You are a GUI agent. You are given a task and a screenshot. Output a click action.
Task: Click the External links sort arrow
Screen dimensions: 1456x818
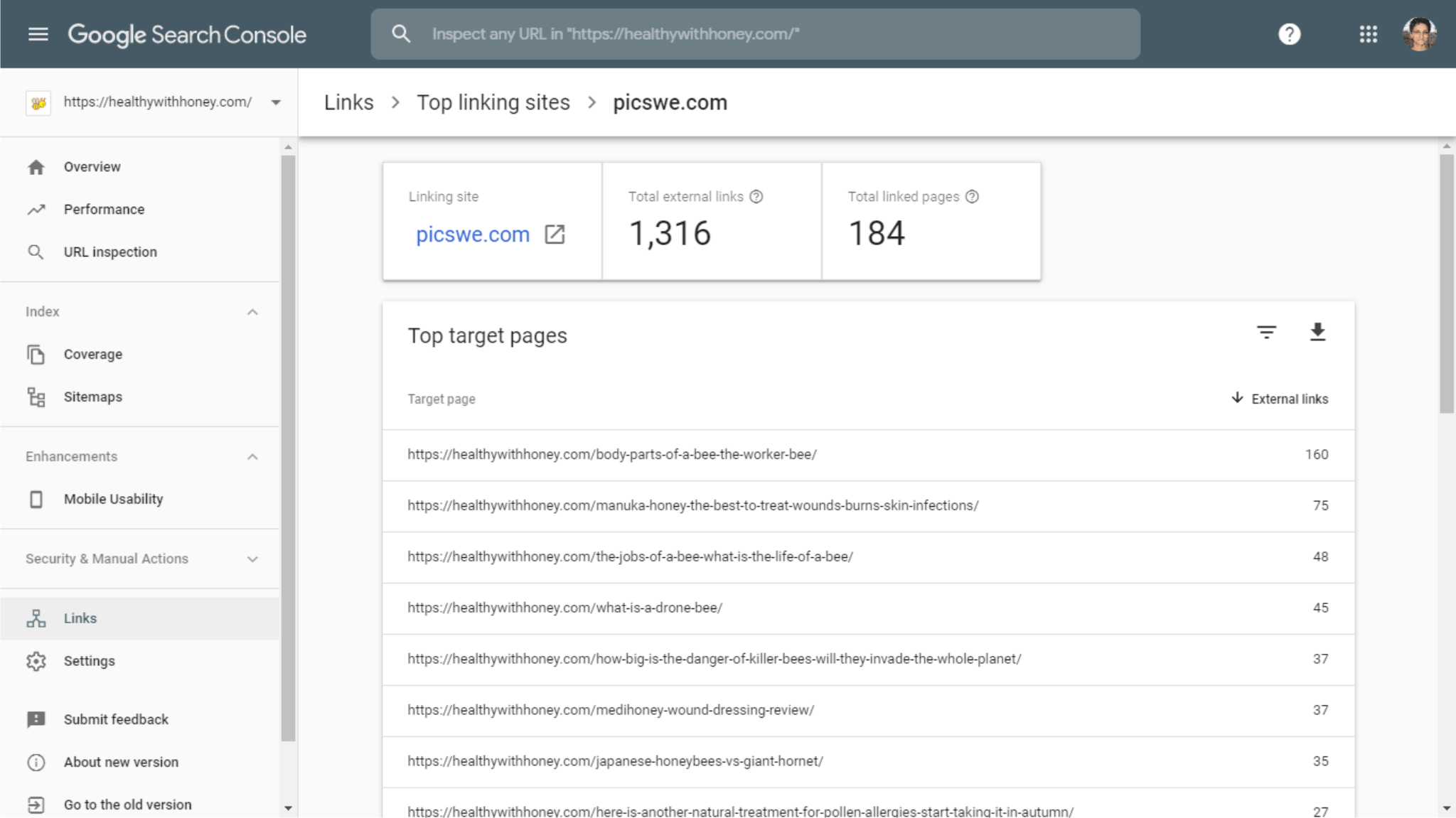click(x=1237, y=398)
